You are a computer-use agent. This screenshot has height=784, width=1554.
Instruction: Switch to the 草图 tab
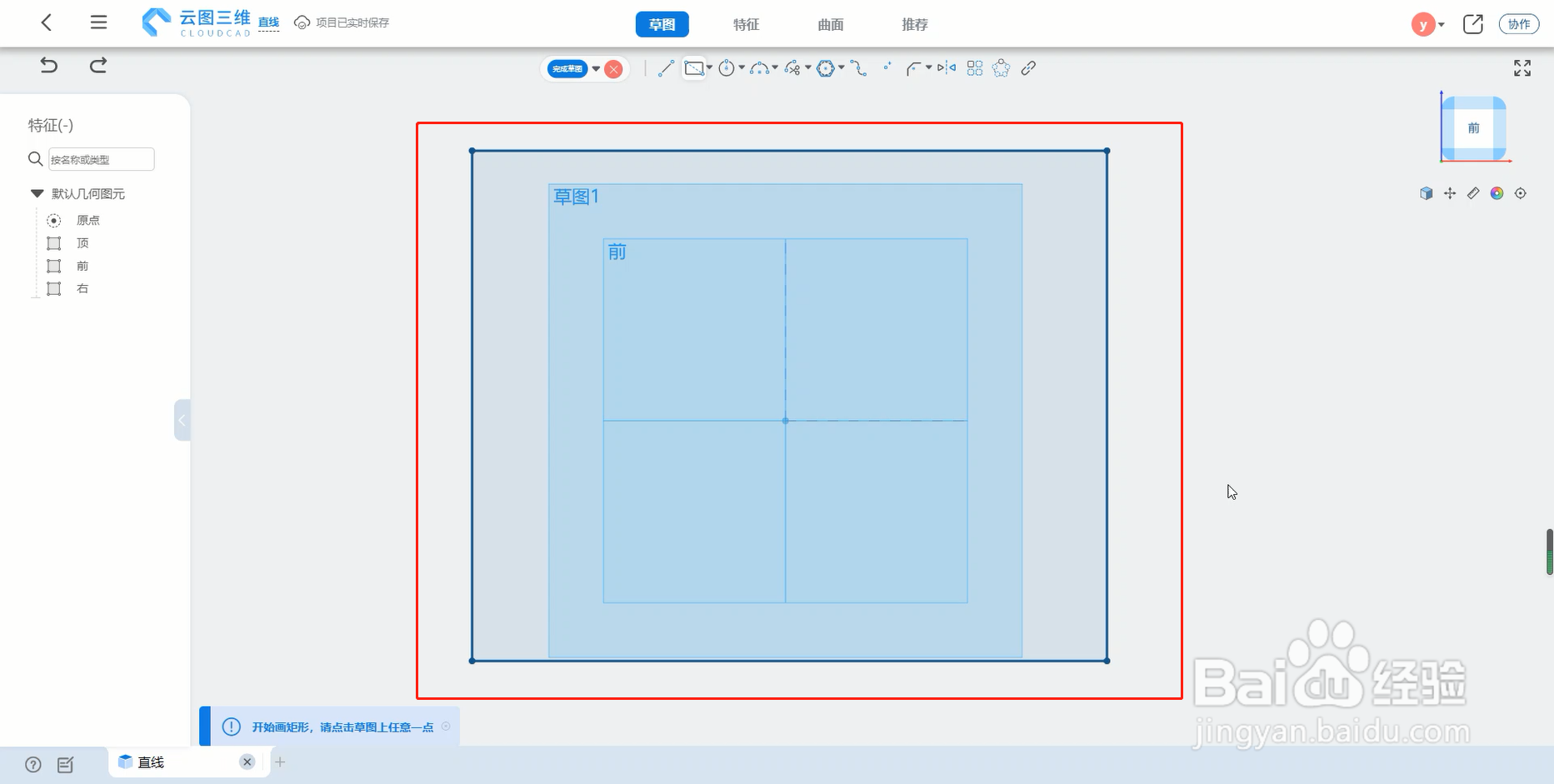point(662,24)
